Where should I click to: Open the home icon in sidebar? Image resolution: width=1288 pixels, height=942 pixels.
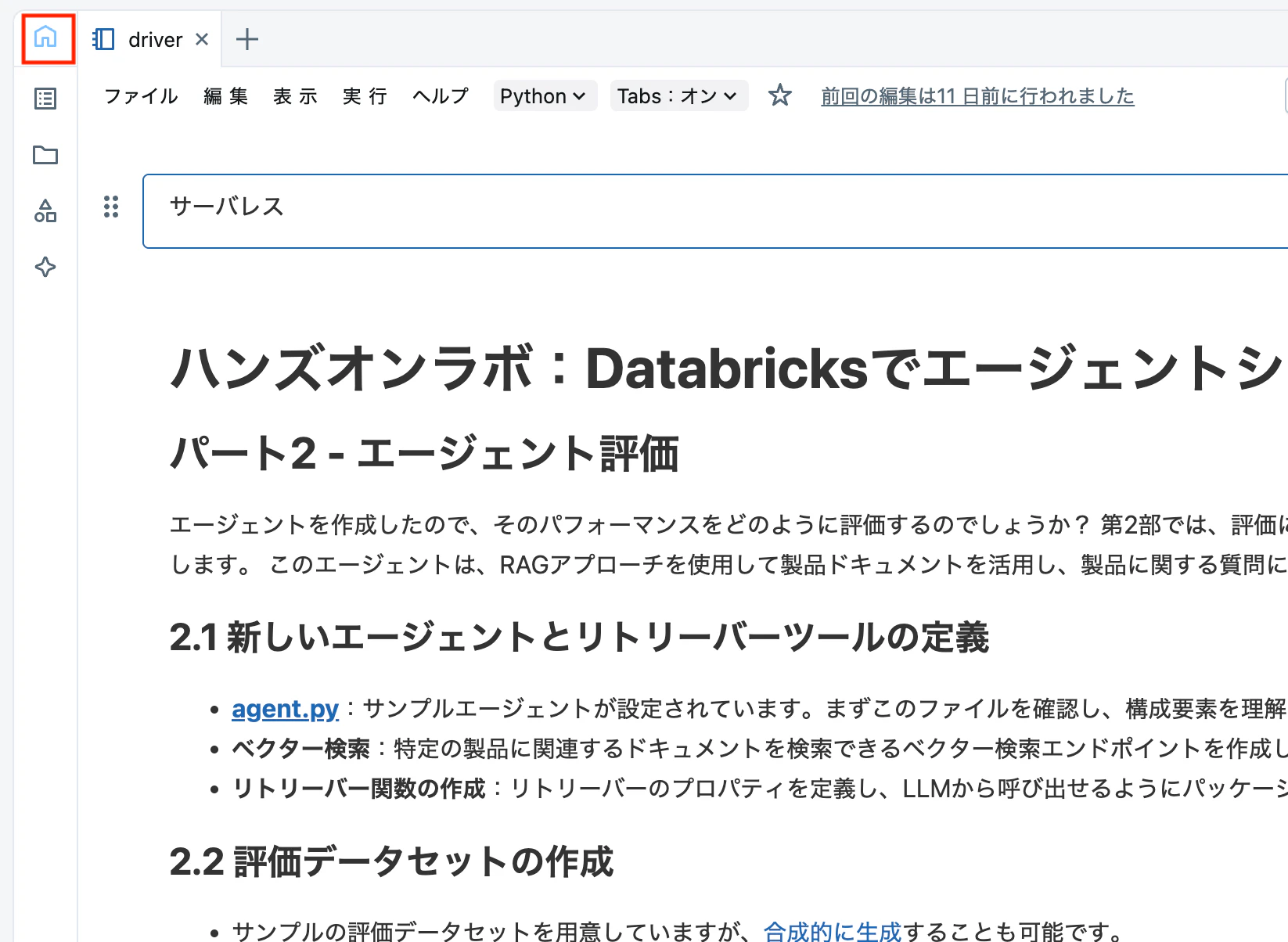[x=46, y=38]
